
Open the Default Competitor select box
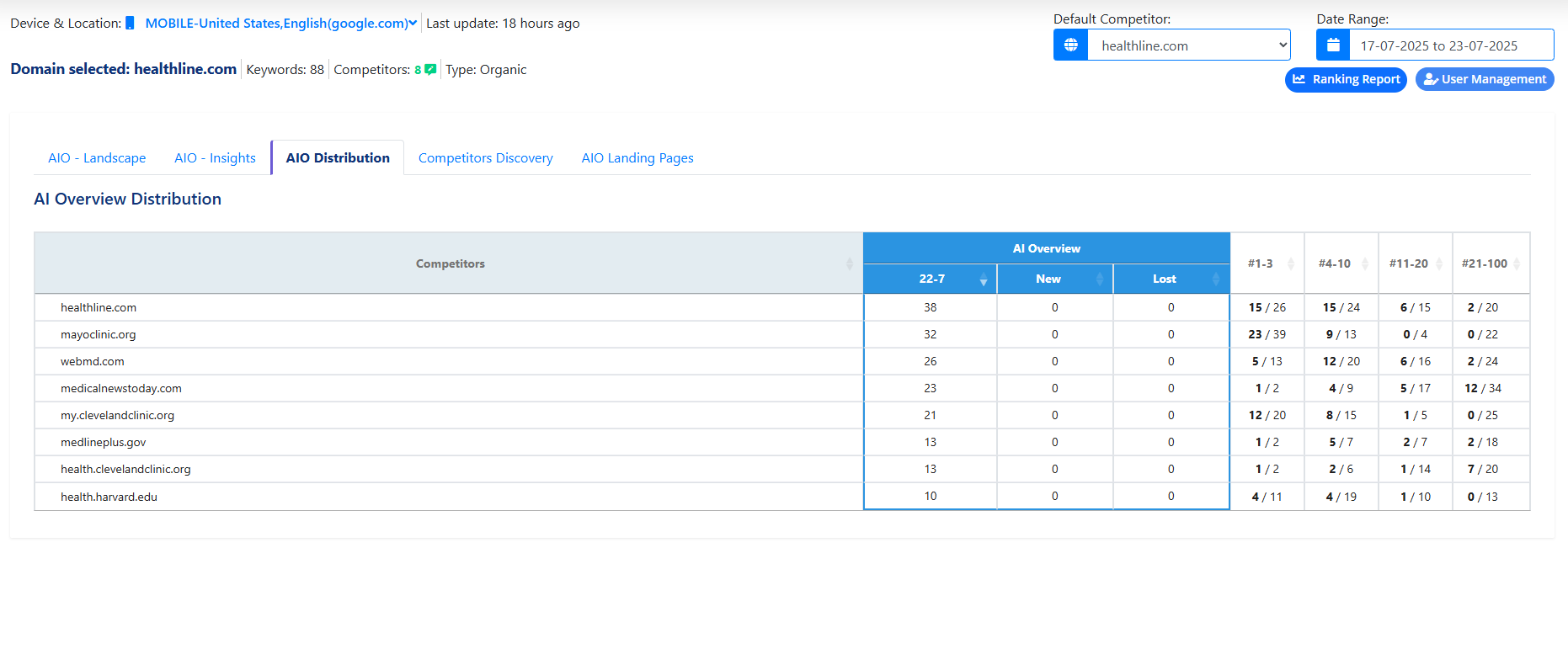(x=1189, y=45)
